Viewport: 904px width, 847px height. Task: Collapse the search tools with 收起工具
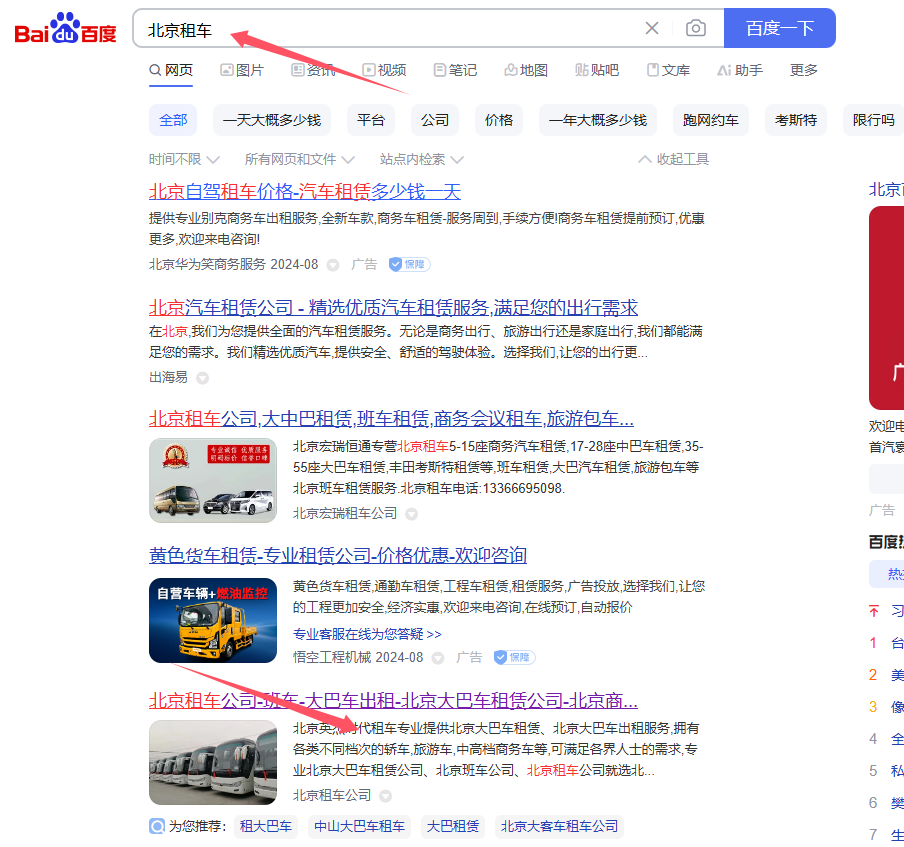click(x=673, y=159)
